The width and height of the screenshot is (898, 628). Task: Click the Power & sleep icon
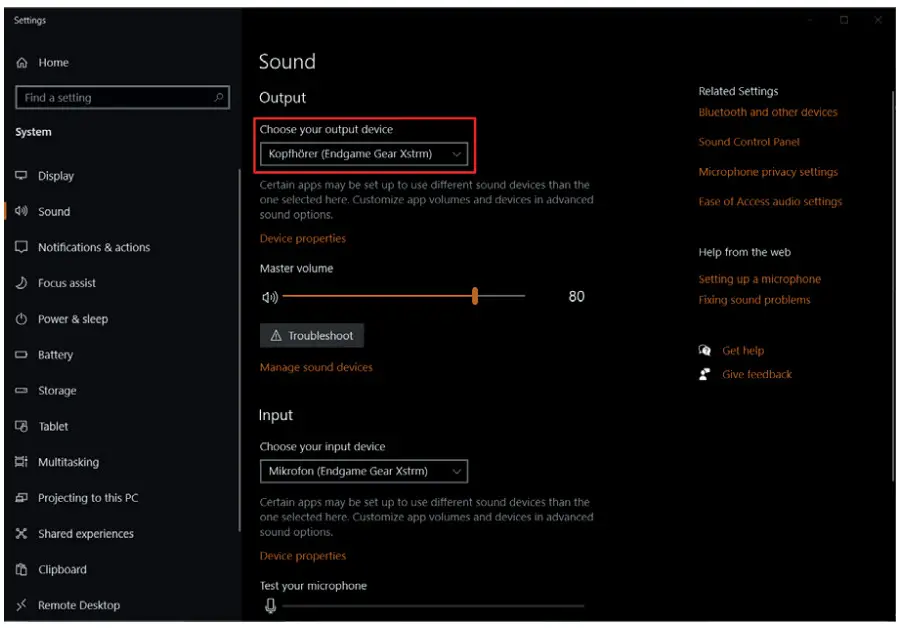click(x=22, y=320)
